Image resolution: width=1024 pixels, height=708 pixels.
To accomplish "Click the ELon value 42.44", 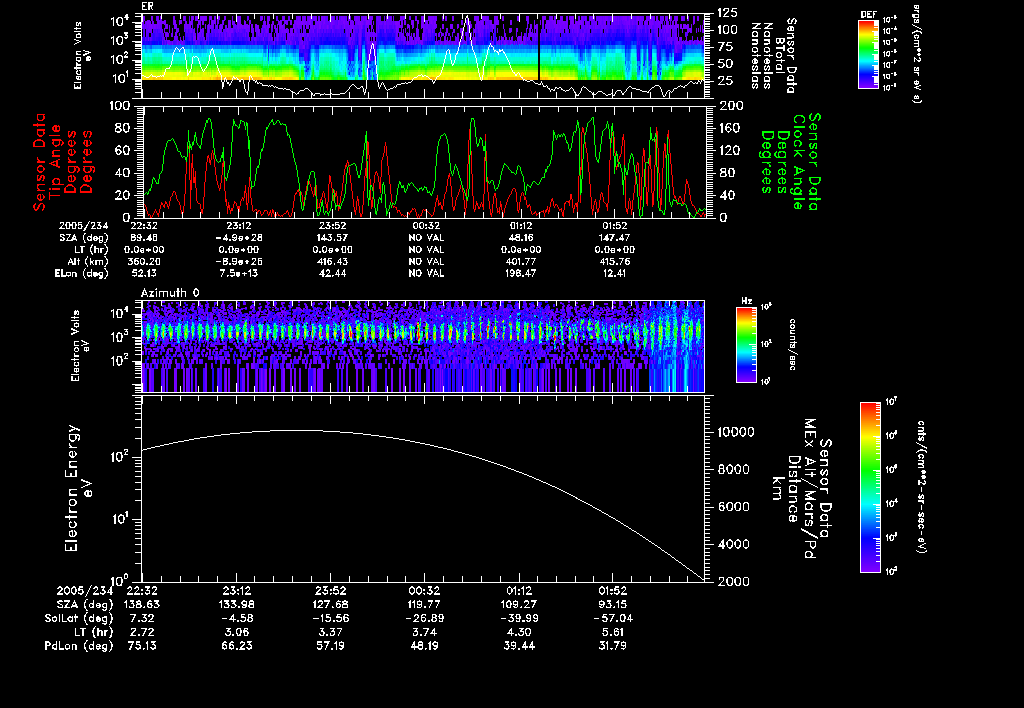I will (332, 274).
